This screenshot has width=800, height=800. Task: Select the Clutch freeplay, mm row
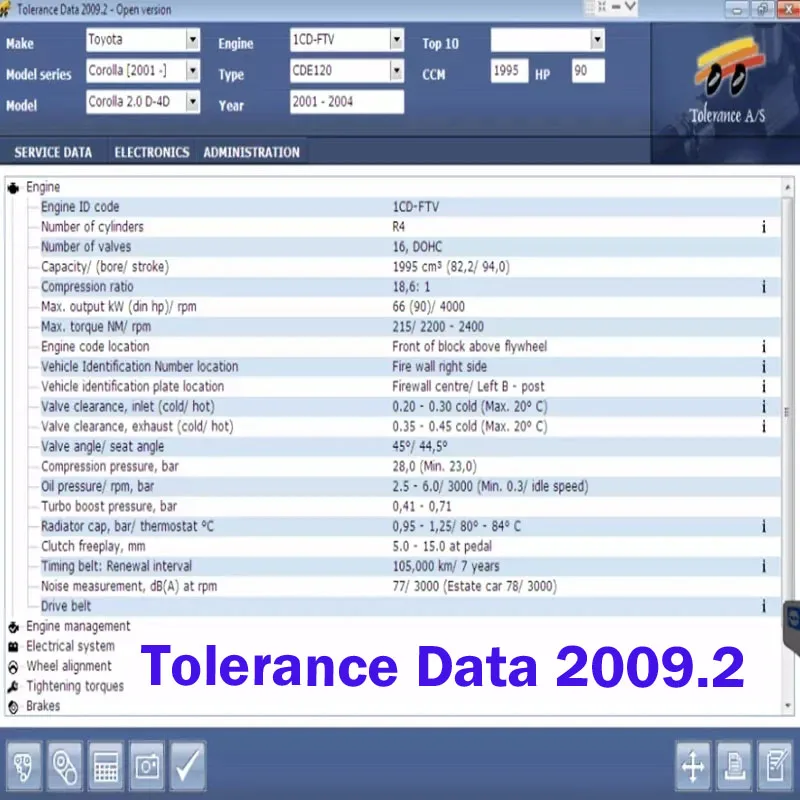pos(411,546)
